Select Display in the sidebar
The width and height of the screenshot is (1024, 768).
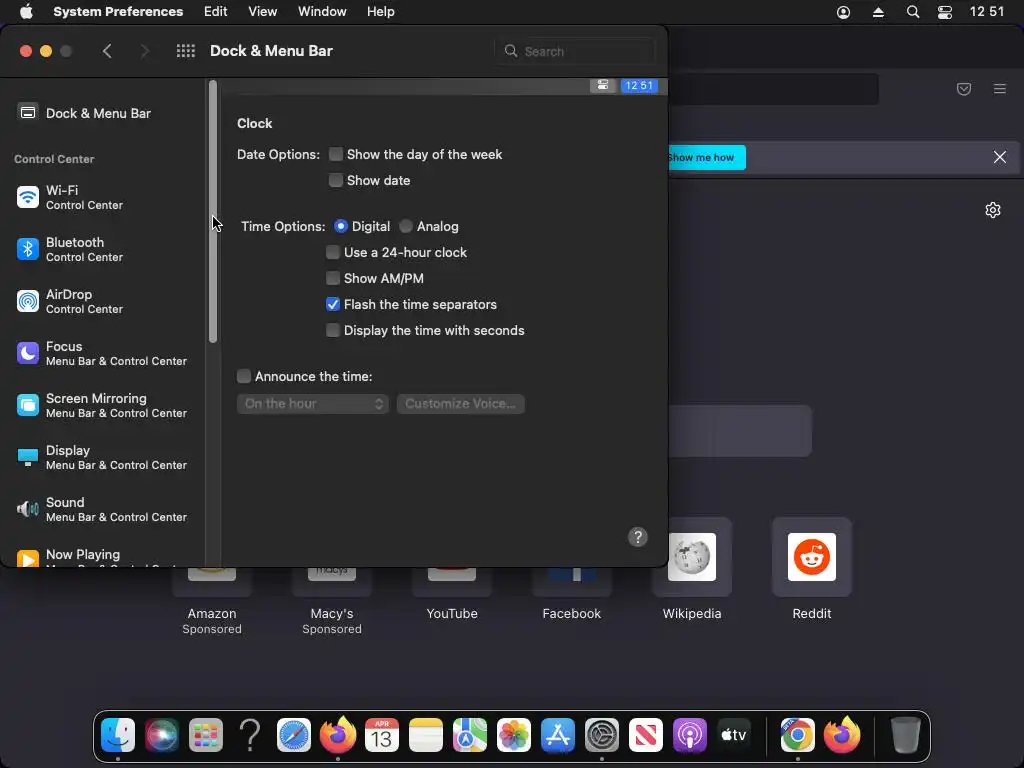point(102,457)
